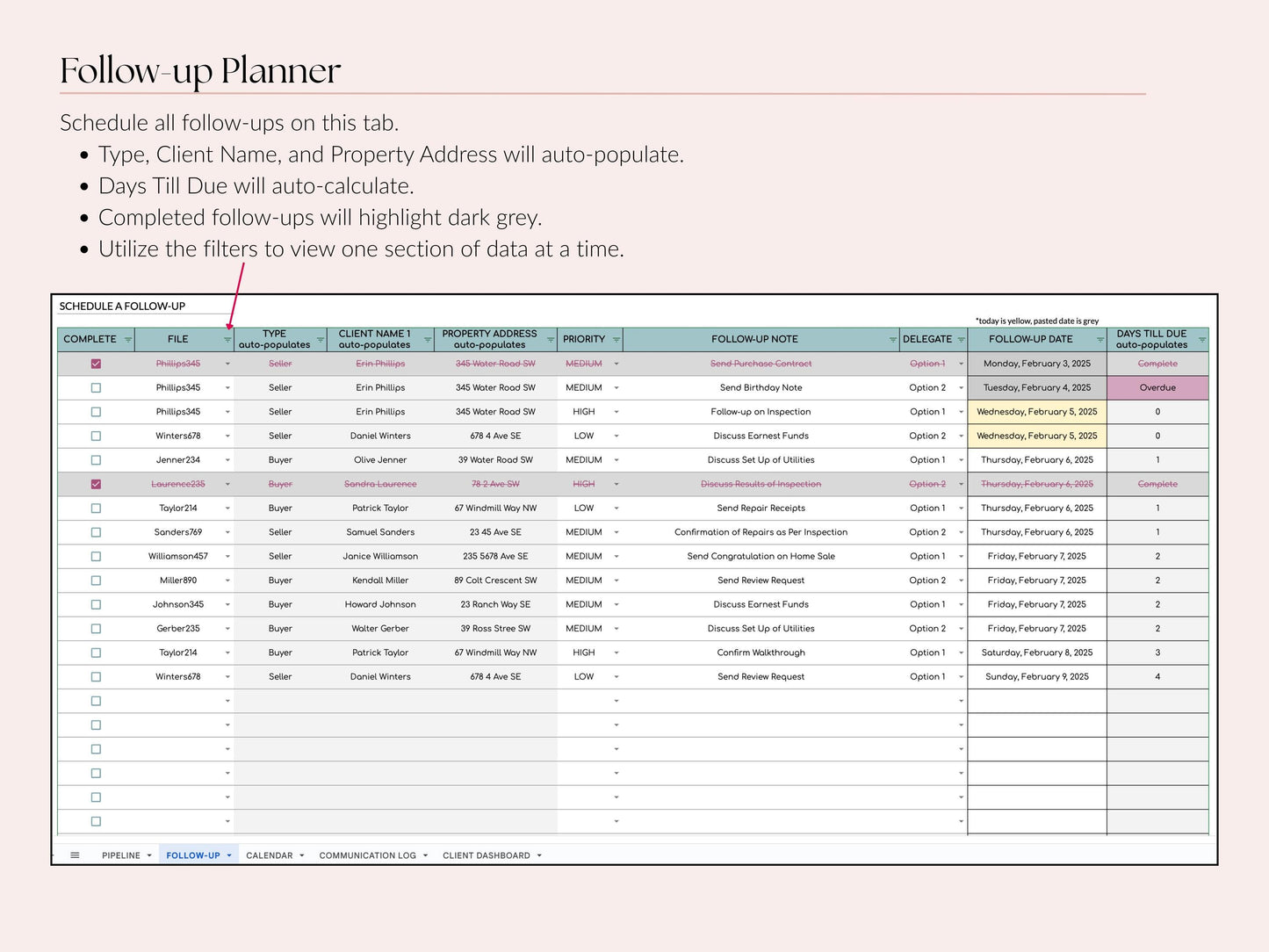
Task: Open the CLIENT DASHBOARD sheet tab
Action: (487, 855)
